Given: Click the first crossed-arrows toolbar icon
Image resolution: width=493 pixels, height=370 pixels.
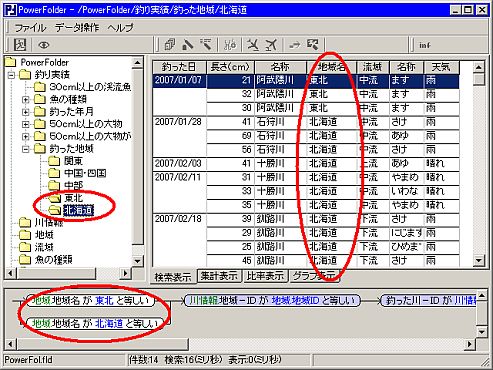Looking at the screenshot, I should tap(253, 44).
